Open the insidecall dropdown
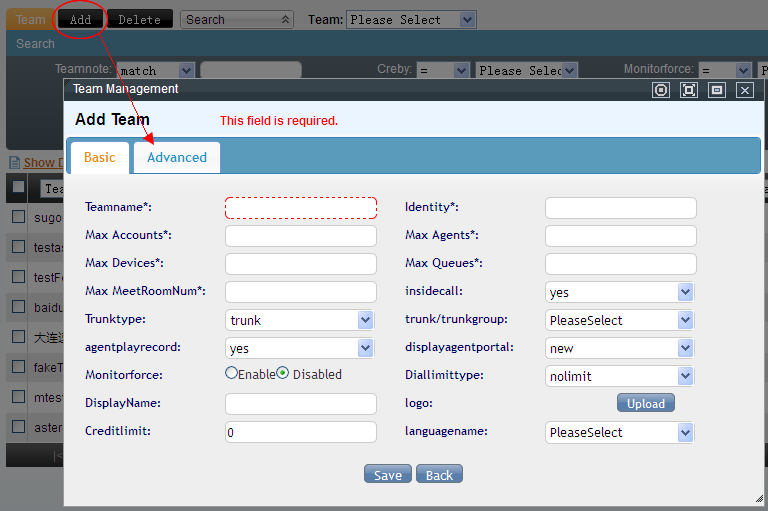768x511 pixels. pos(685,292)
